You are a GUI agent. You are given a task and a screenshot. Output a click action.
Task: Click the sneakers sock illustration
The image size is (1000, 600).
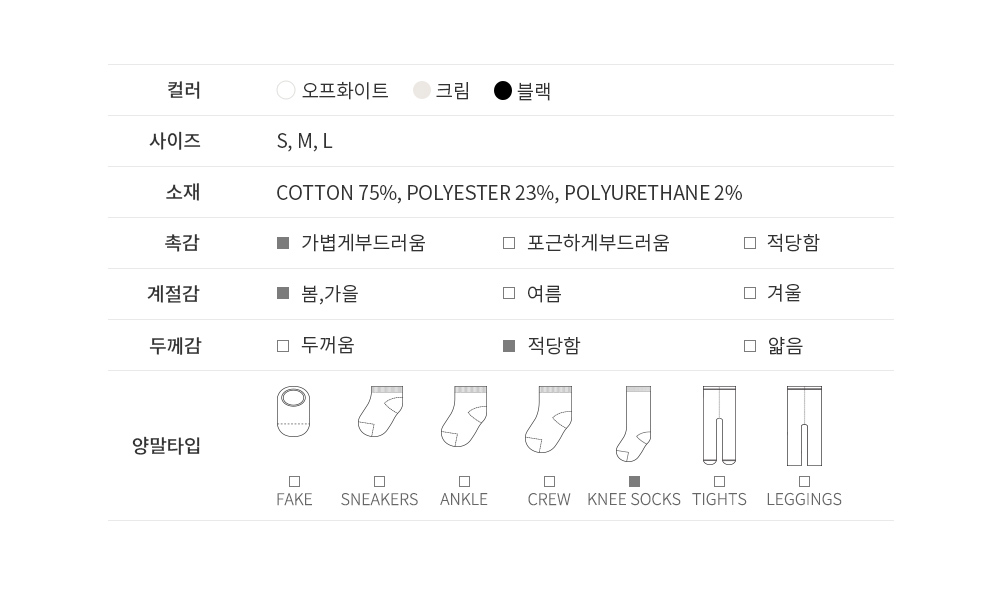coord(380,412)
